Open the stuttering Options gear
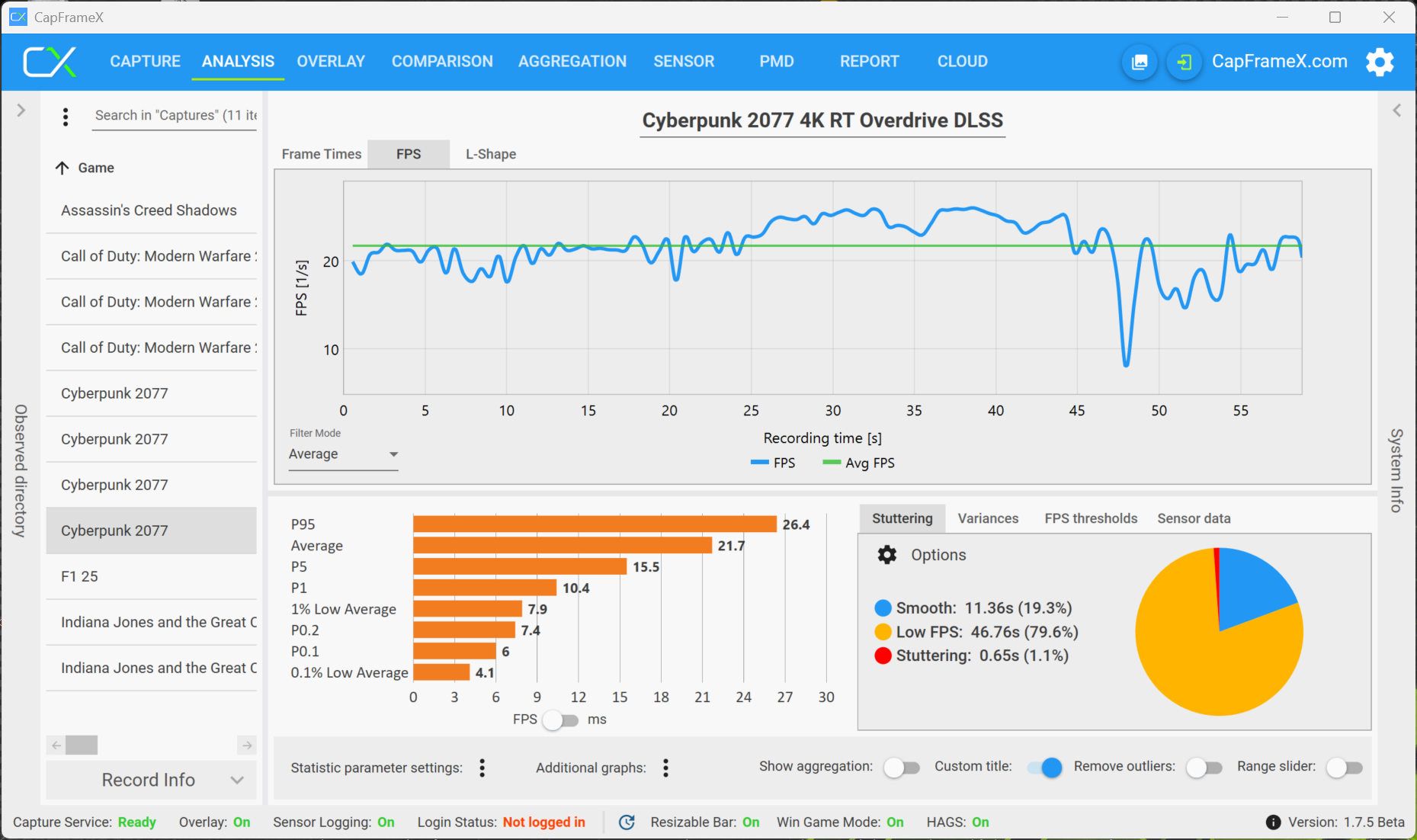Screen dimensions: 1417x840 [x=887, y=555]
